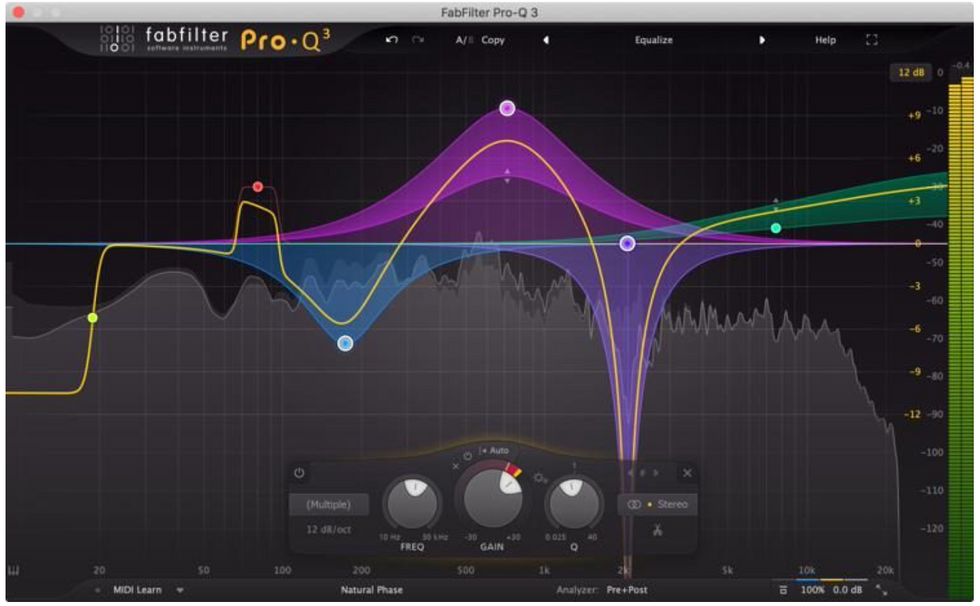Enable Auto threshold for dynamics
This screenshot has height=606, width=980.
pos(494,450)
